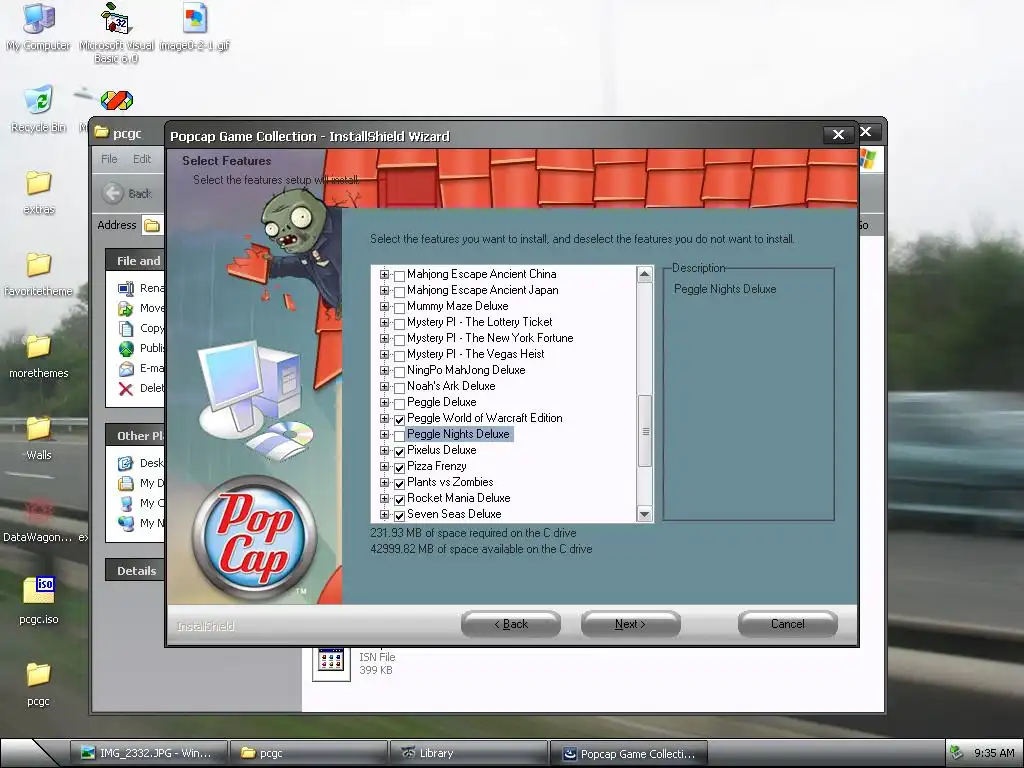Click the Other Places panel header
This screenshot has height=768, width=1024.
135,436
